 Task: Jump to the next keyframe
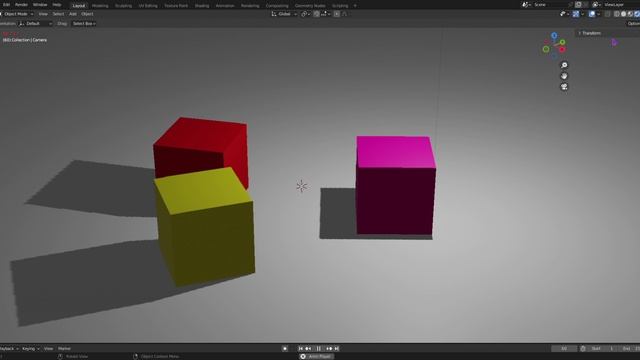[329, 349]
